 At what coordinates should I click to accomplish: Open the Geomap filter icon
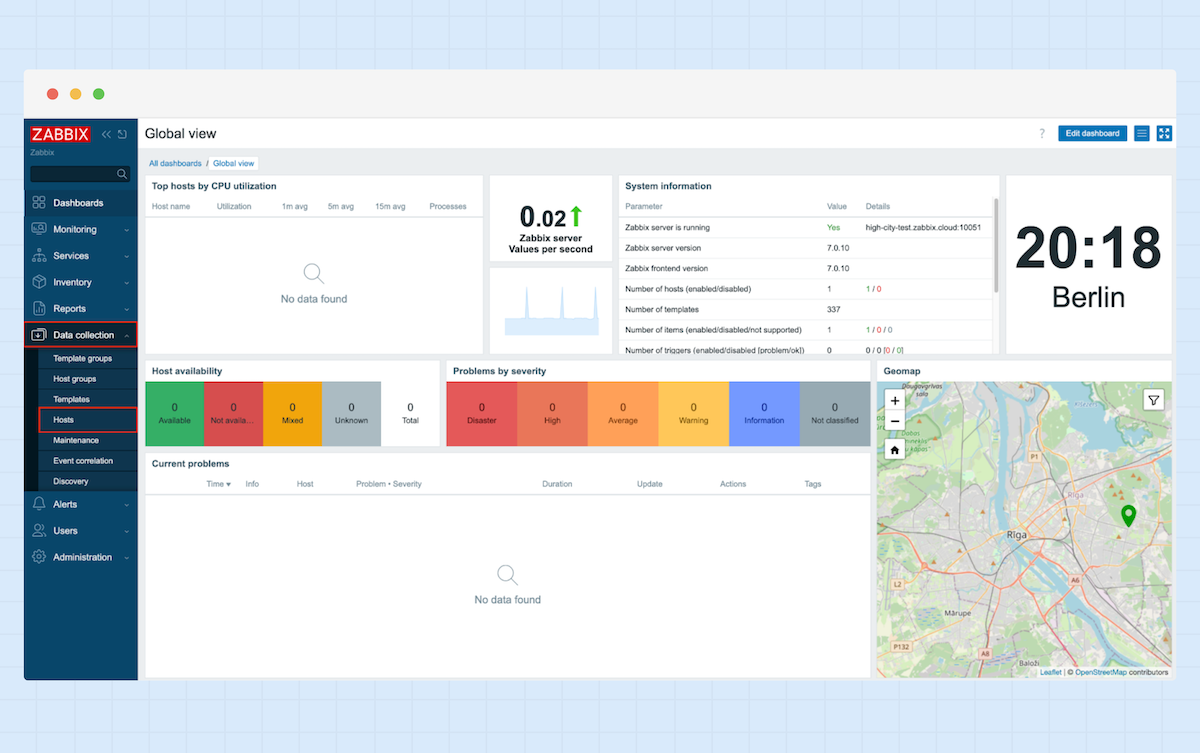[x=1154, y=400]
